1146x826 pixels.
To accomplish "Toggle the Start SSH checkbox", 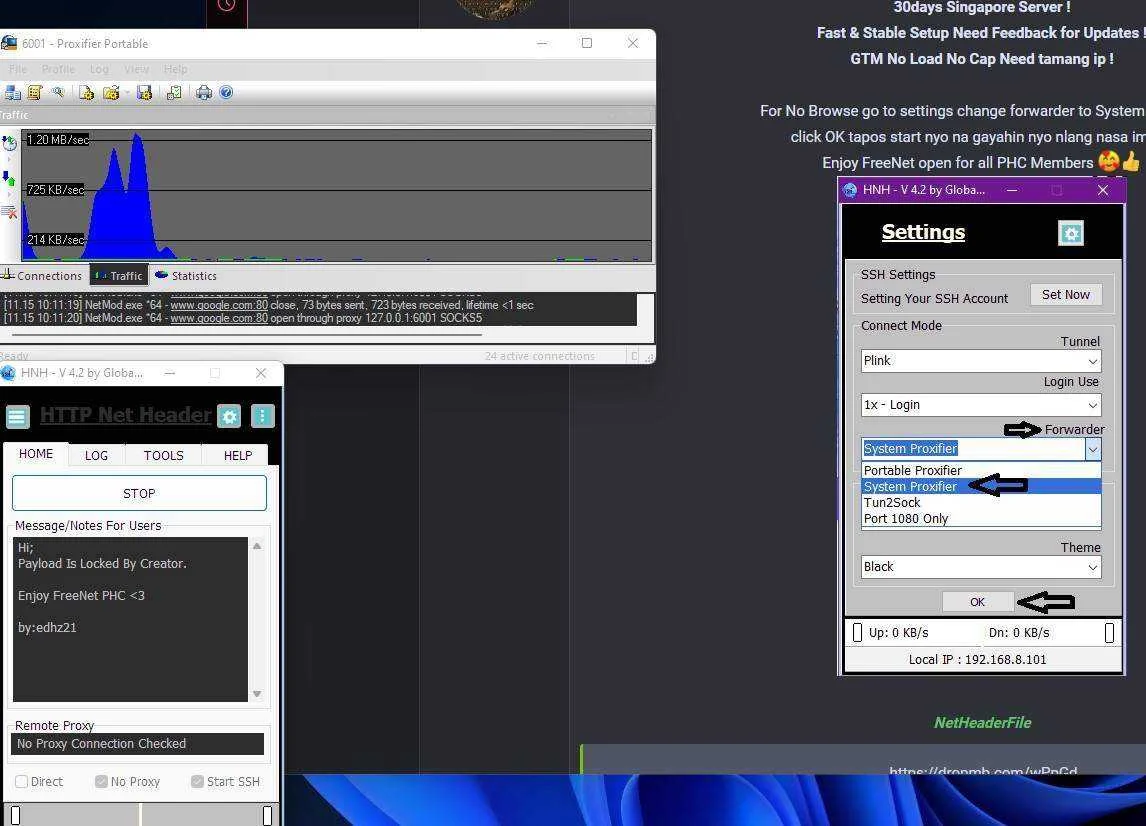I will (x=197, y=781).
